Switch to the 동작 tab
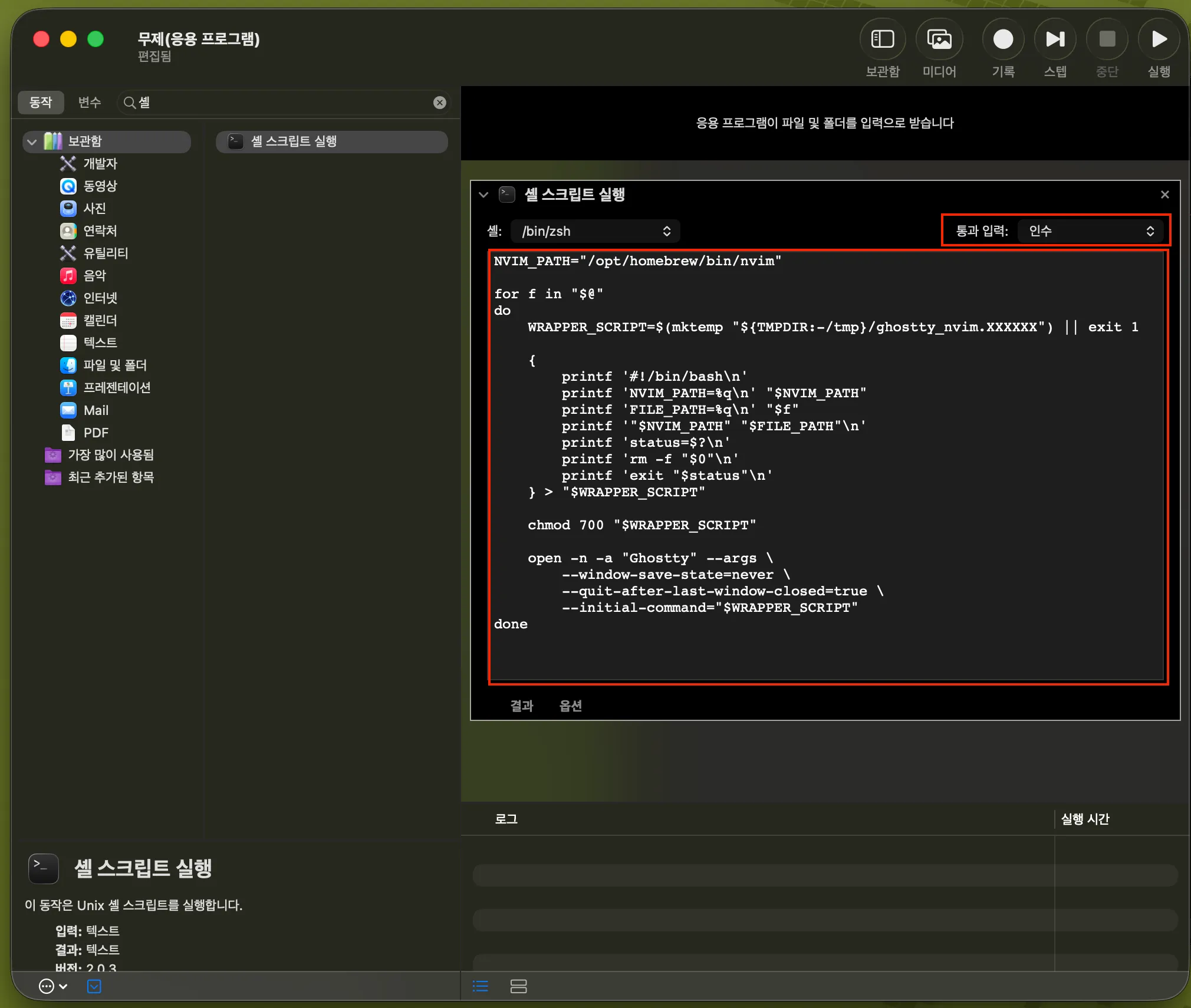The image size is (1191, 1008). [41, 103]
